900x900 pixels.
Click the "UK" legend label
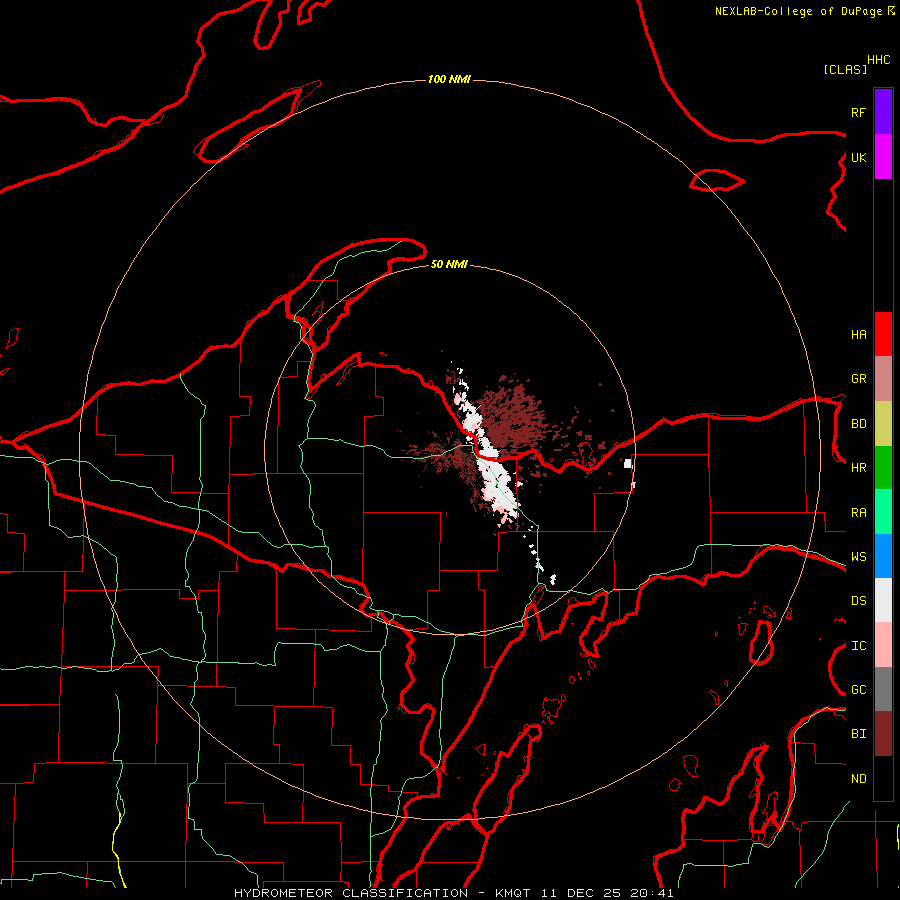(858, 157)
